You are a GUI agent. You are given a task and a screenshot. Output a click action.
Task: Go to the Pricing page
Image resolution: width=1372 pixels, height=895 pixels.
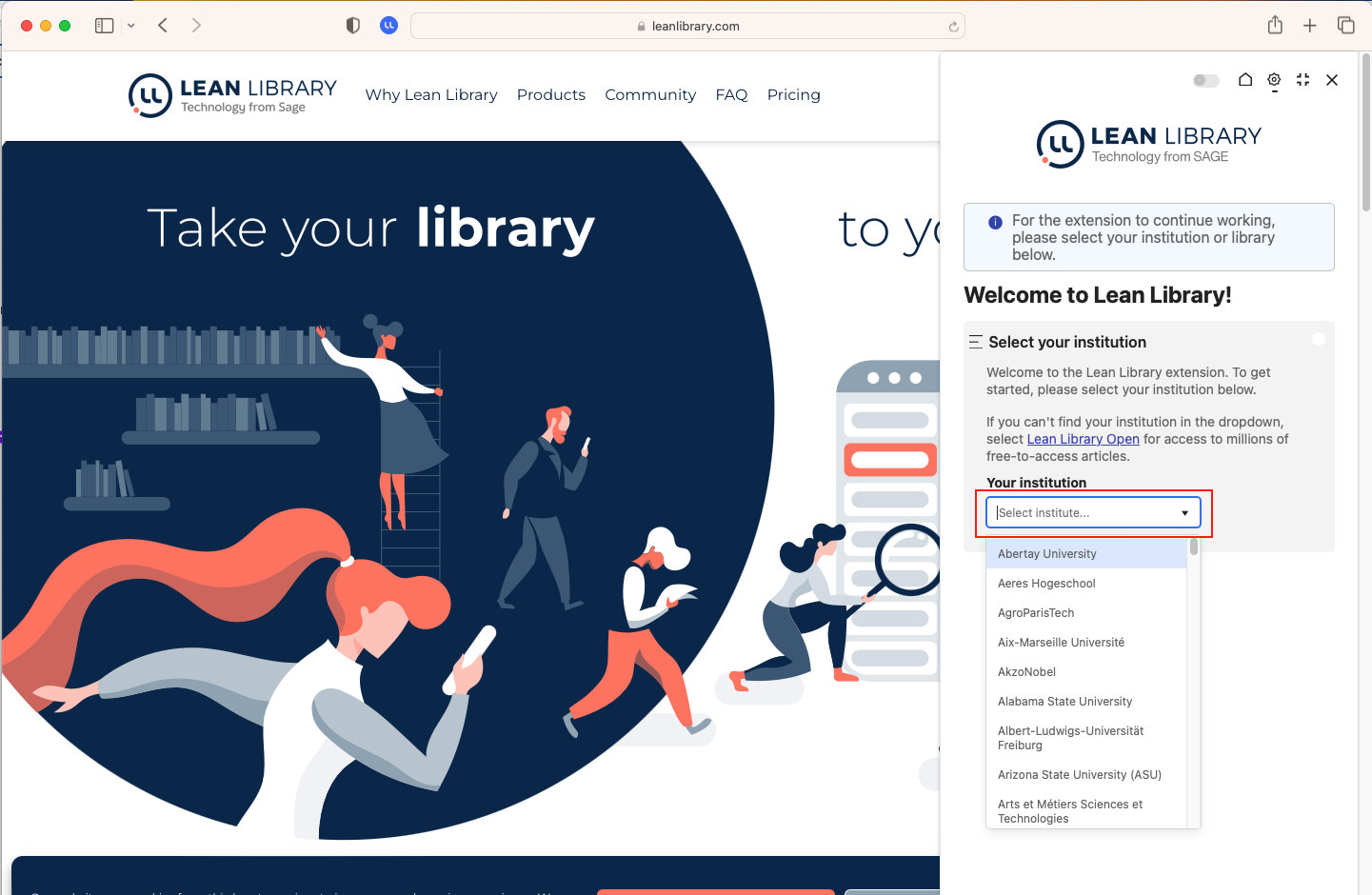(x=793, y=95)
